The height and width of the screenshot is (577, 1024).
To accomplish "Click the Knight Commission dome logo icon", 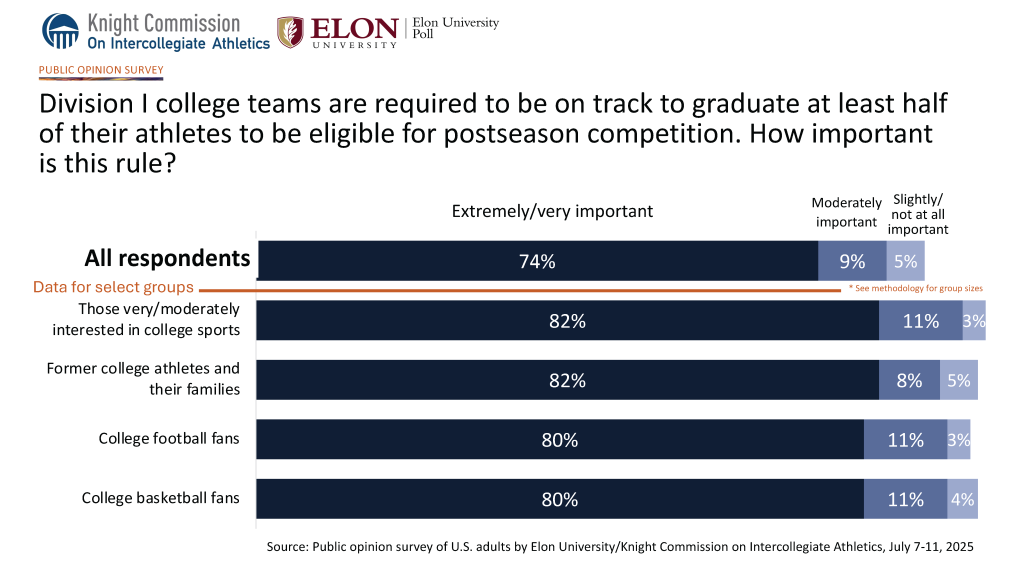I will (60, 31).
